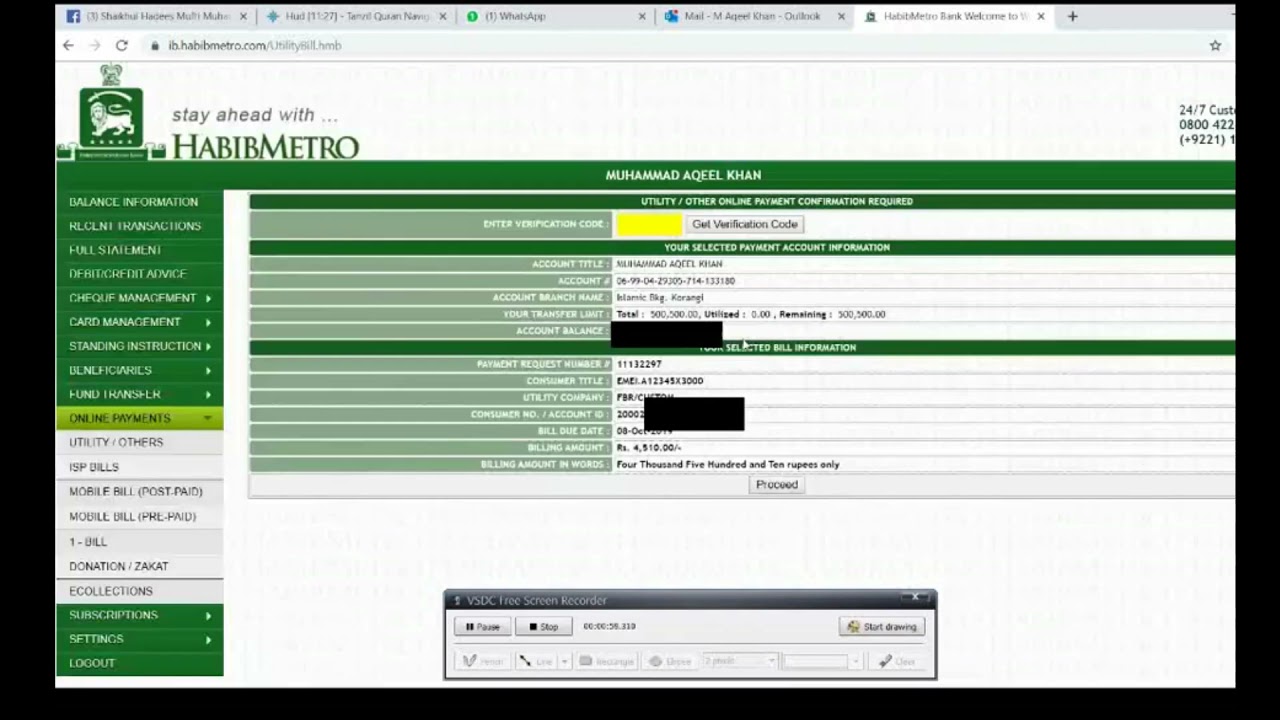Switch to the Outlook Mail tab

(x=752, y=16)
